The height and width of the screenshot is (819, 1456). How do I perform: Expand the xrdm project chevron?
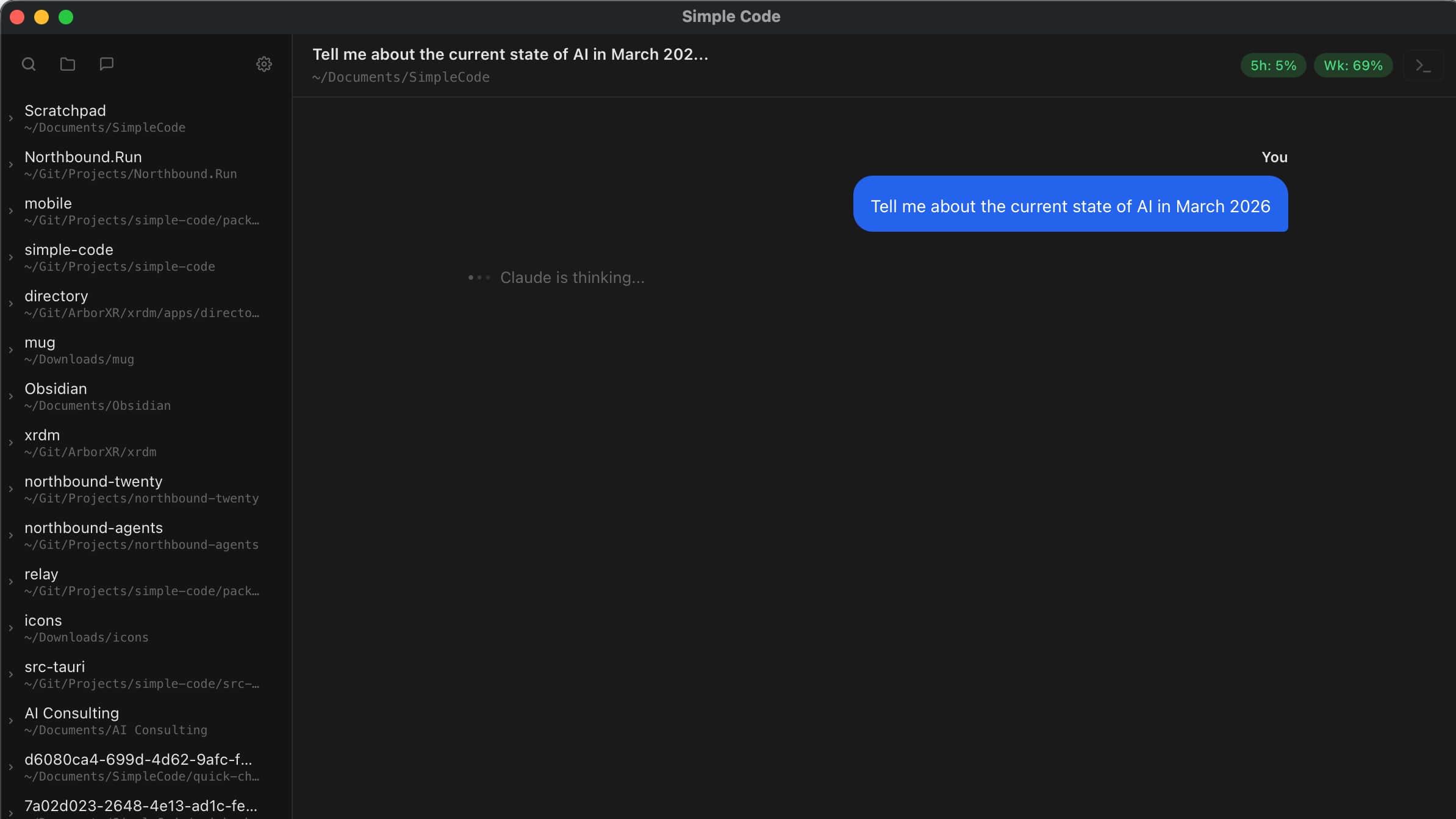pos(11,443)
